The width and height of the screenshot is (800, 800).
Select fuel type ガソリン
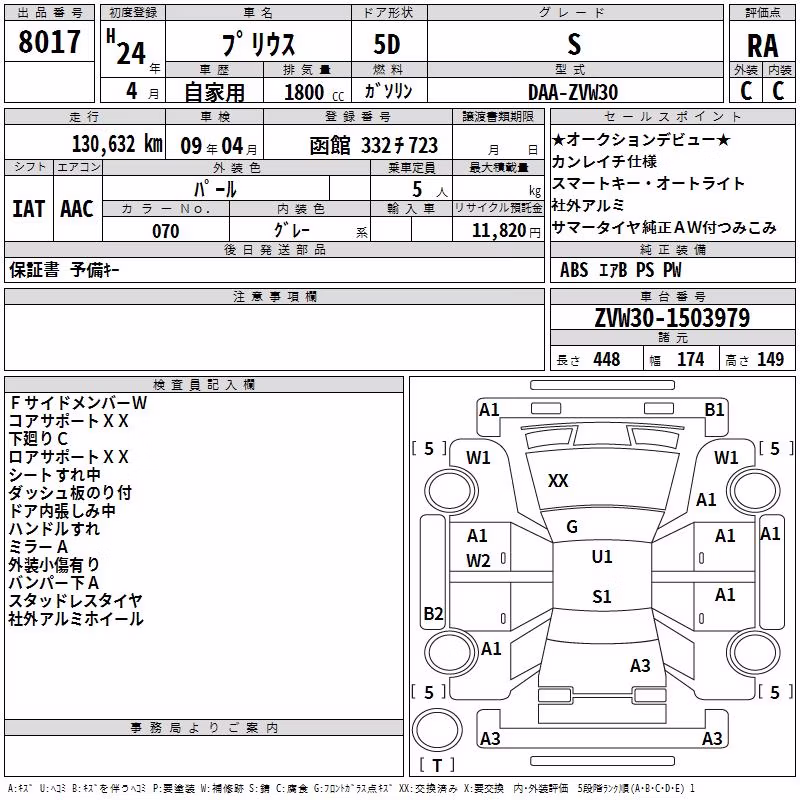pyautogui.click(x=388, y=91)
